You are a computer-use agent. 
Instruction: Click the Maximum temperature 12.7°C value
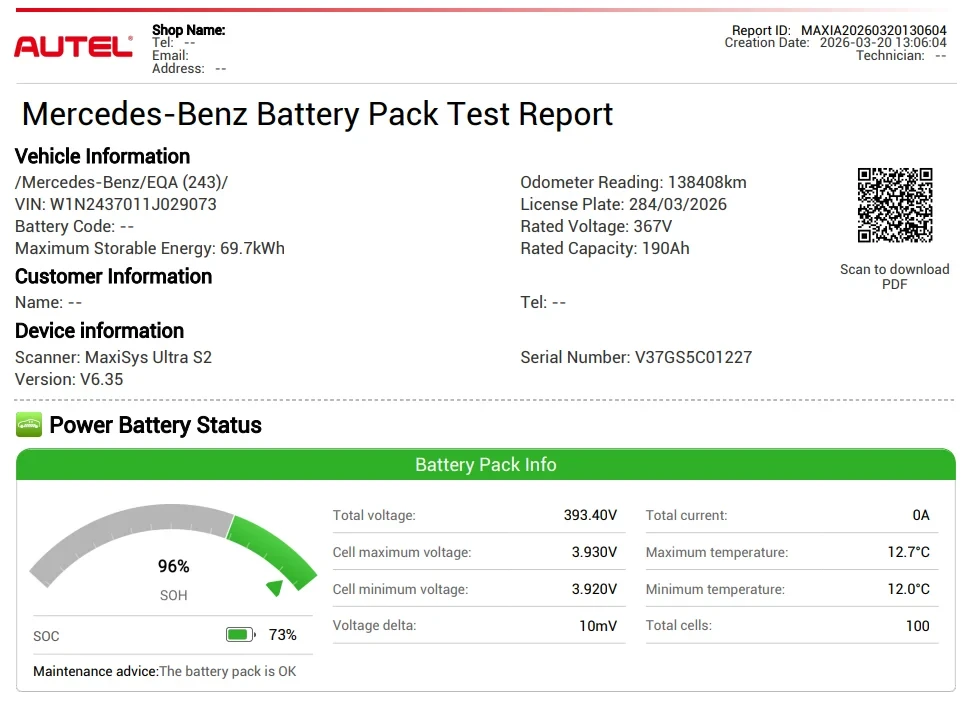pos(908,552)
